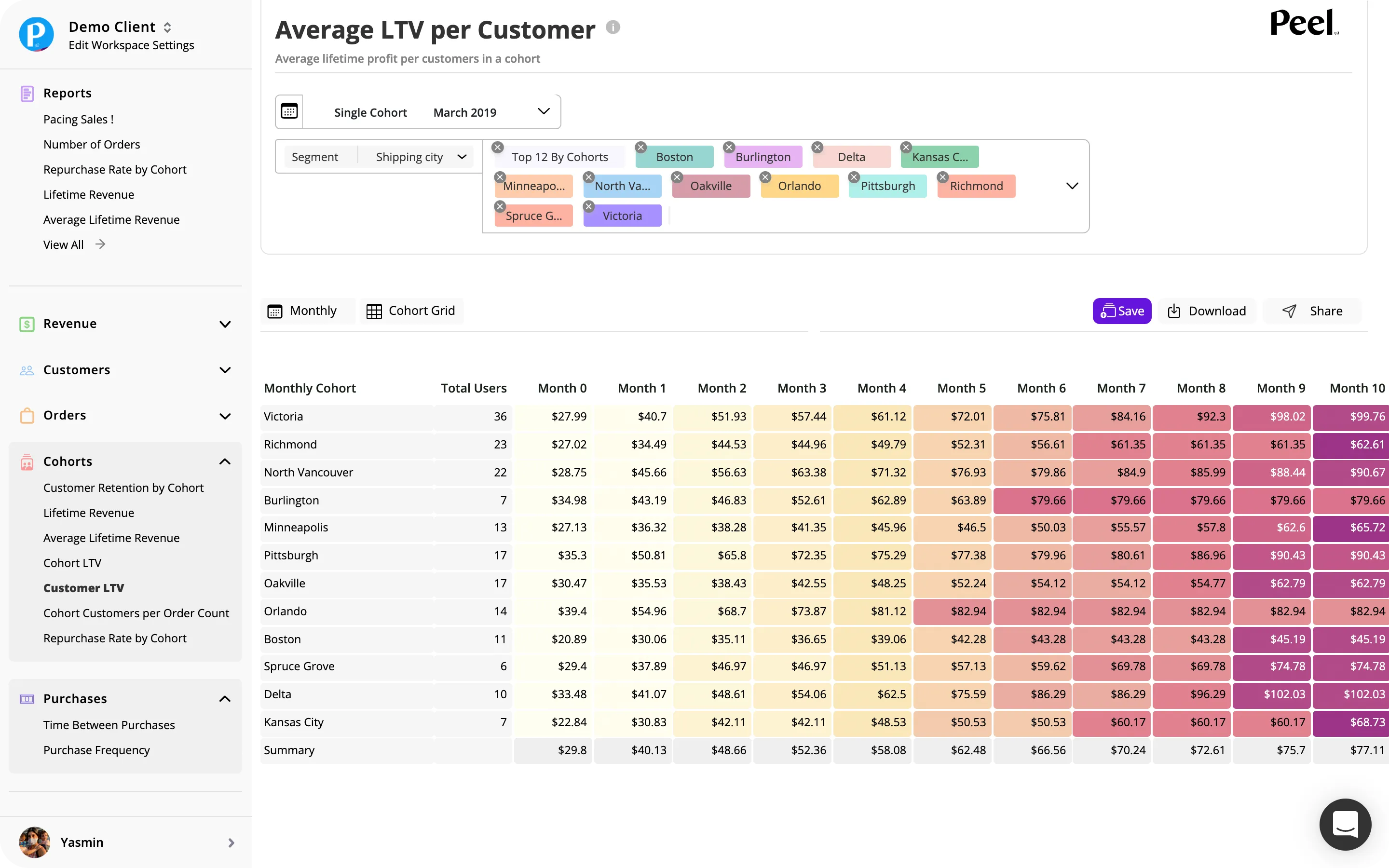Click the Purchases section icon
The image size is (1389, 868).
tap(27, 699)
